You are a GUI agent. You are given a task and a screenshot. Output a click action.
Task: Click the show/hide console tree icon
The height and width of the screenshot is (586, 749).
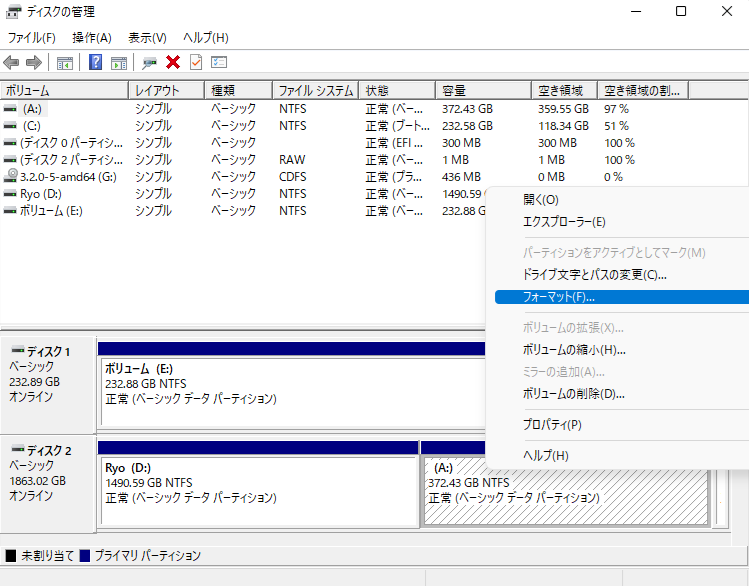coord(65,63)
